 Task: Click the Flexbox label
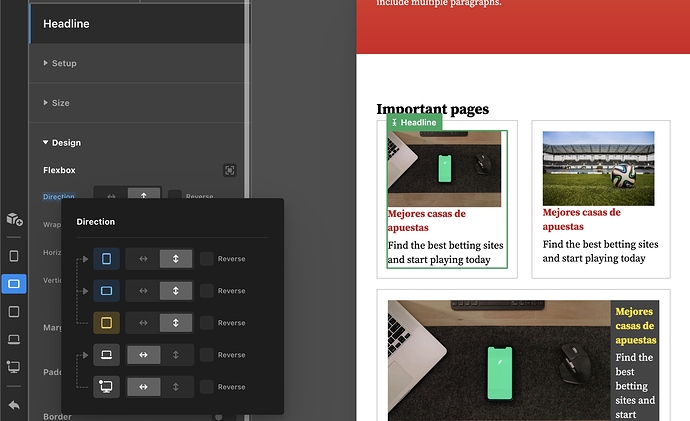coord(59,170)
